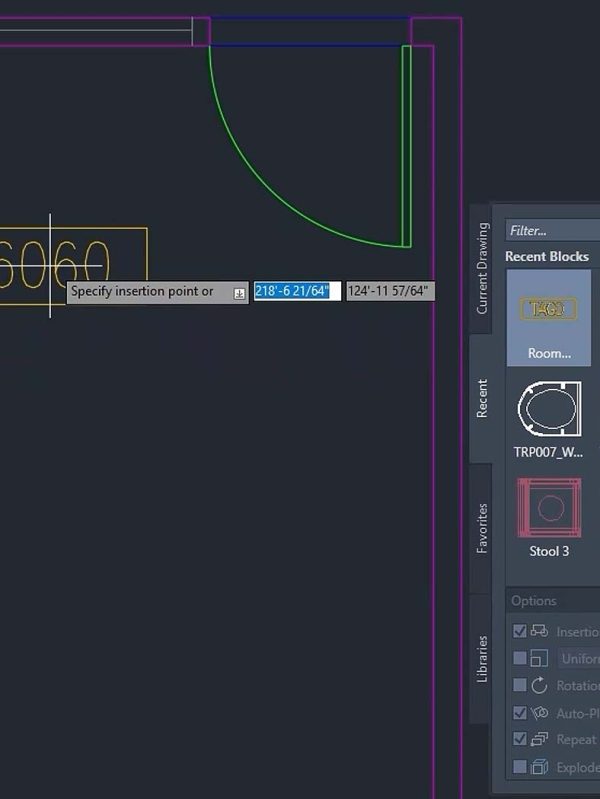Enable the Uniform Scale checkbox
This screenshot has height=799, width=600.
519,658
